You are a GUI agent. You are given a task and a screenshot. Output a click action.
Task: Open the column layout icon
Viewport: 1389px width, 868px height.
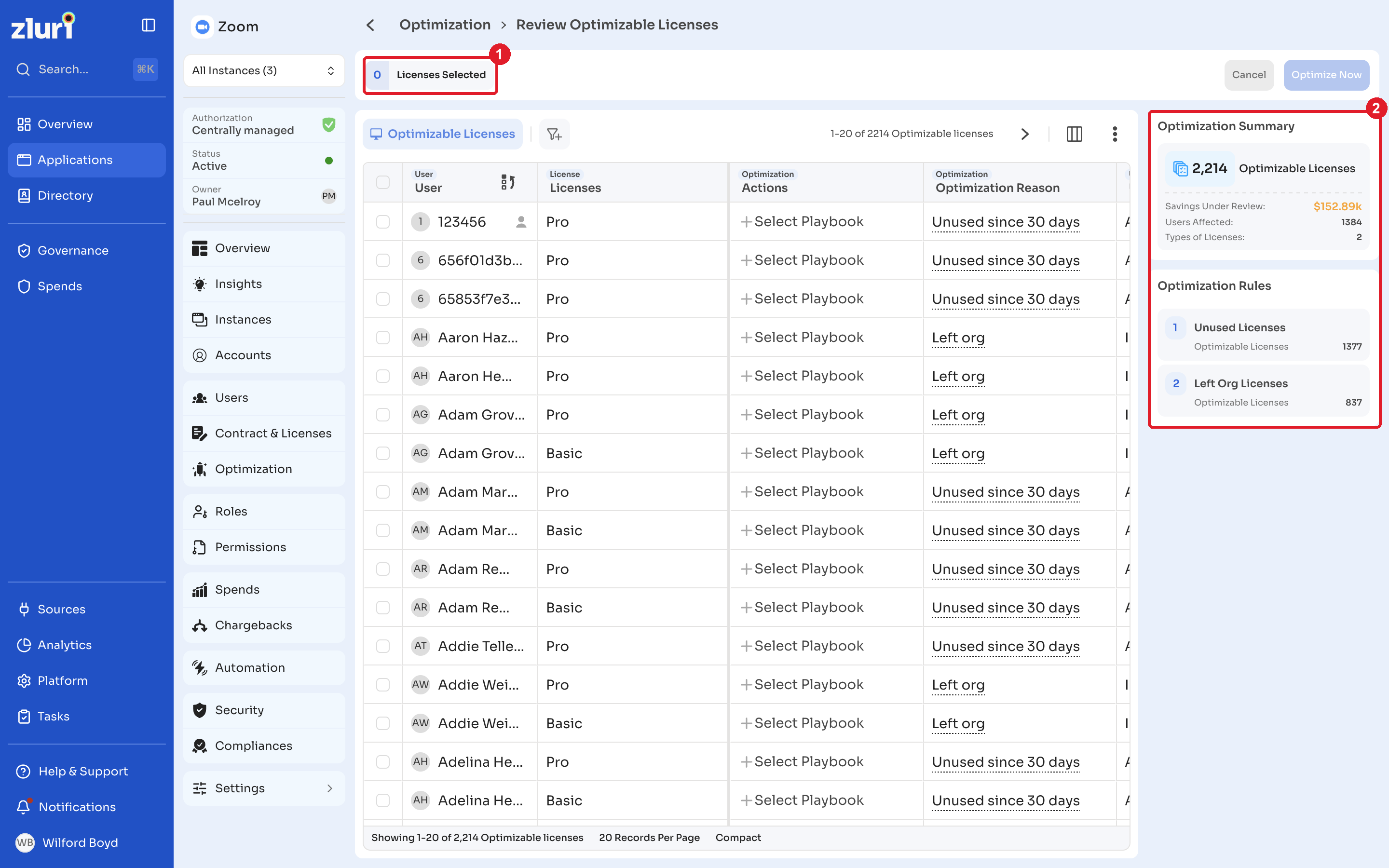(1074, 134)
